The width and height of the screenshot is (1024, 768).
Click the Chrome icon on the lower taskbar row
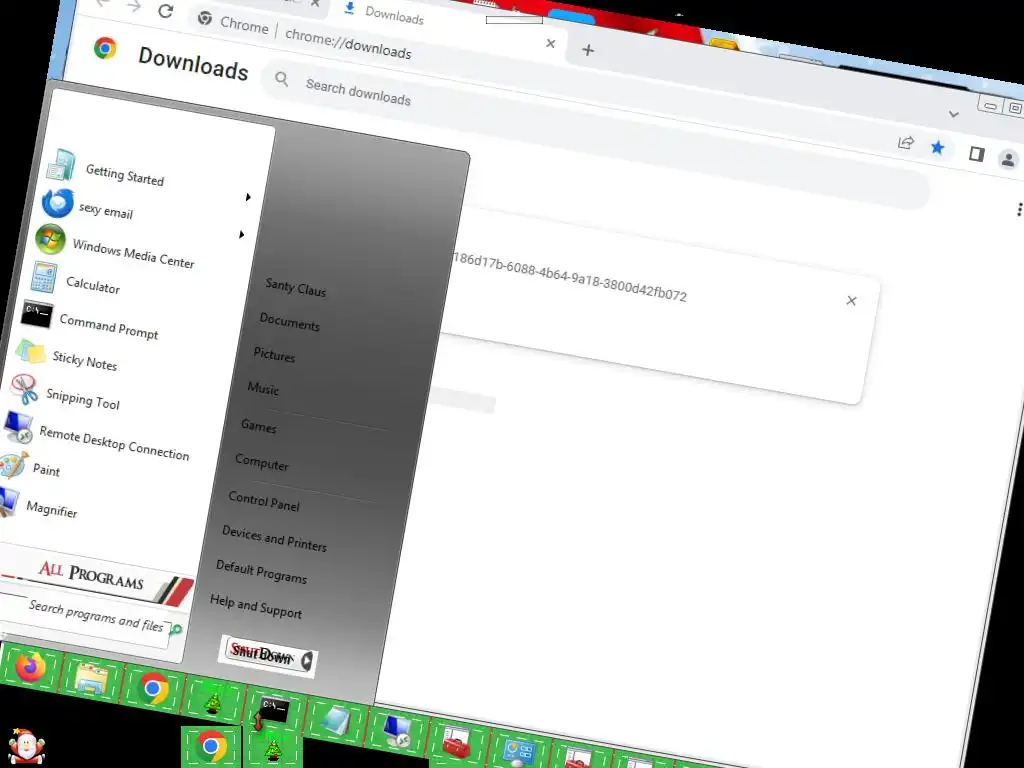(211, 746)
